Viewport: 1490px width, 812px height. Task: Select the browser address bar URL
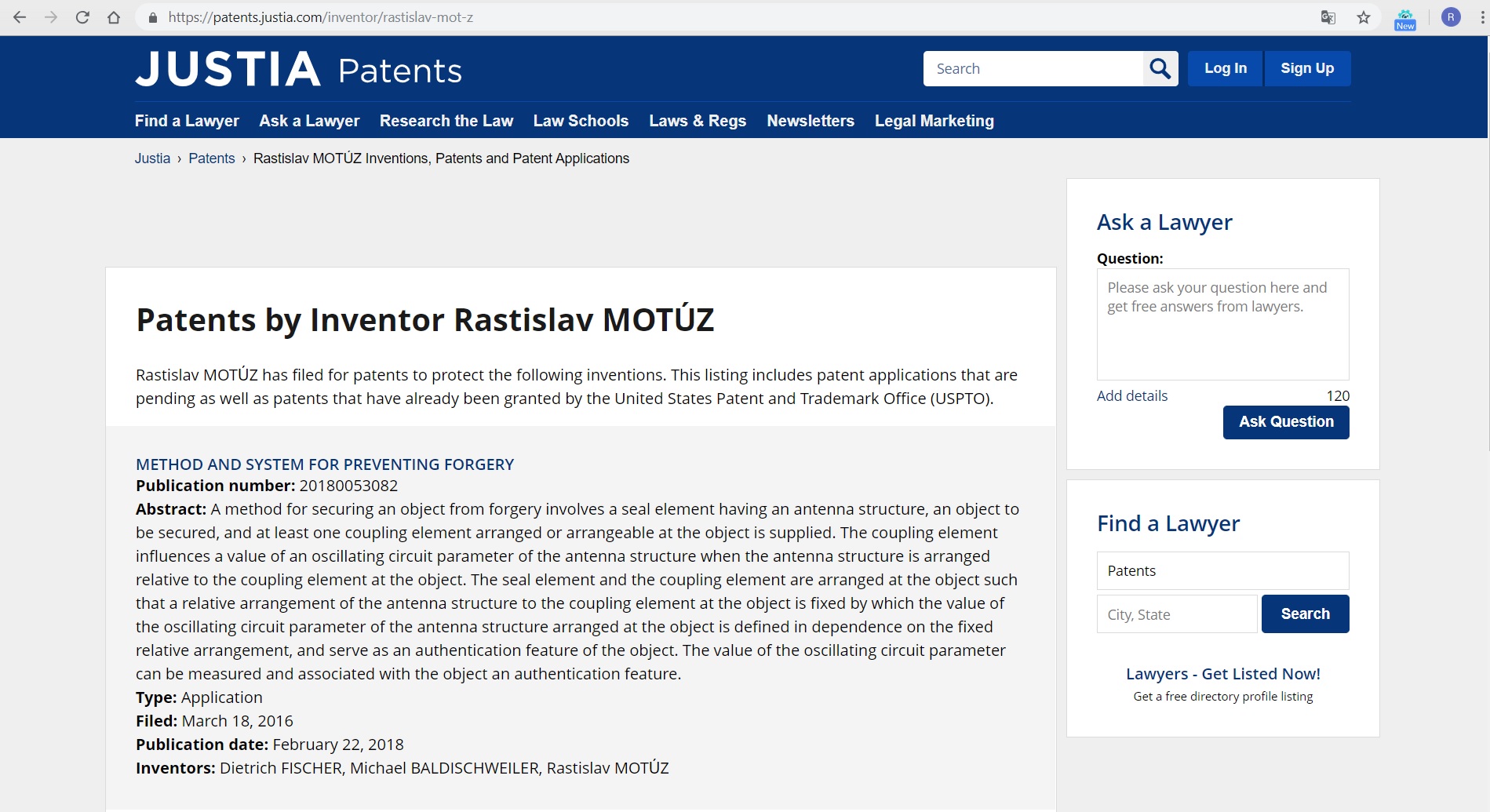320,17
